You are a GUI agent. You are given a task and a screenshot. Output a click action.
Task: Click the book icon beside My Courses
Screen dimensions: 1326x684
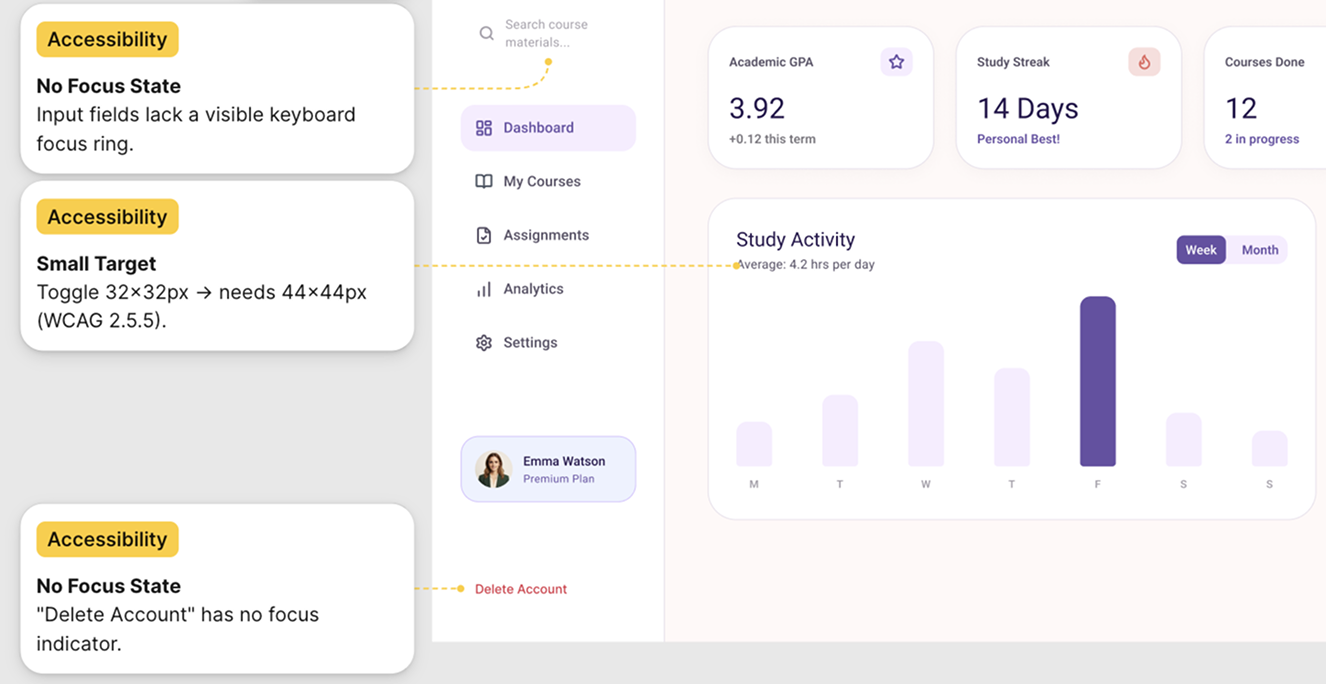pyautogui.click(x=484, y=182)
